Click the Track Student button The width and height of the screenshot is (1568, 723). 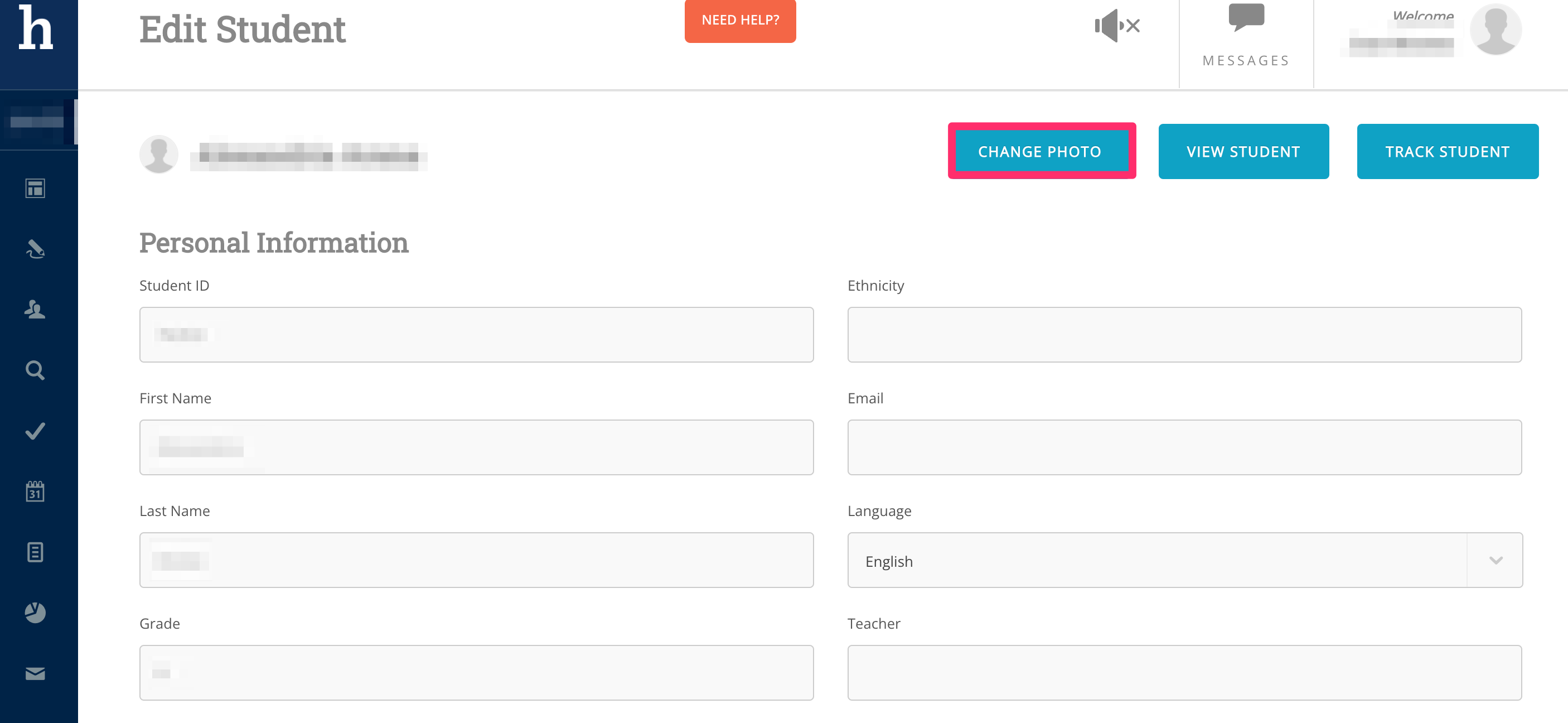(x=1447, y=152)
